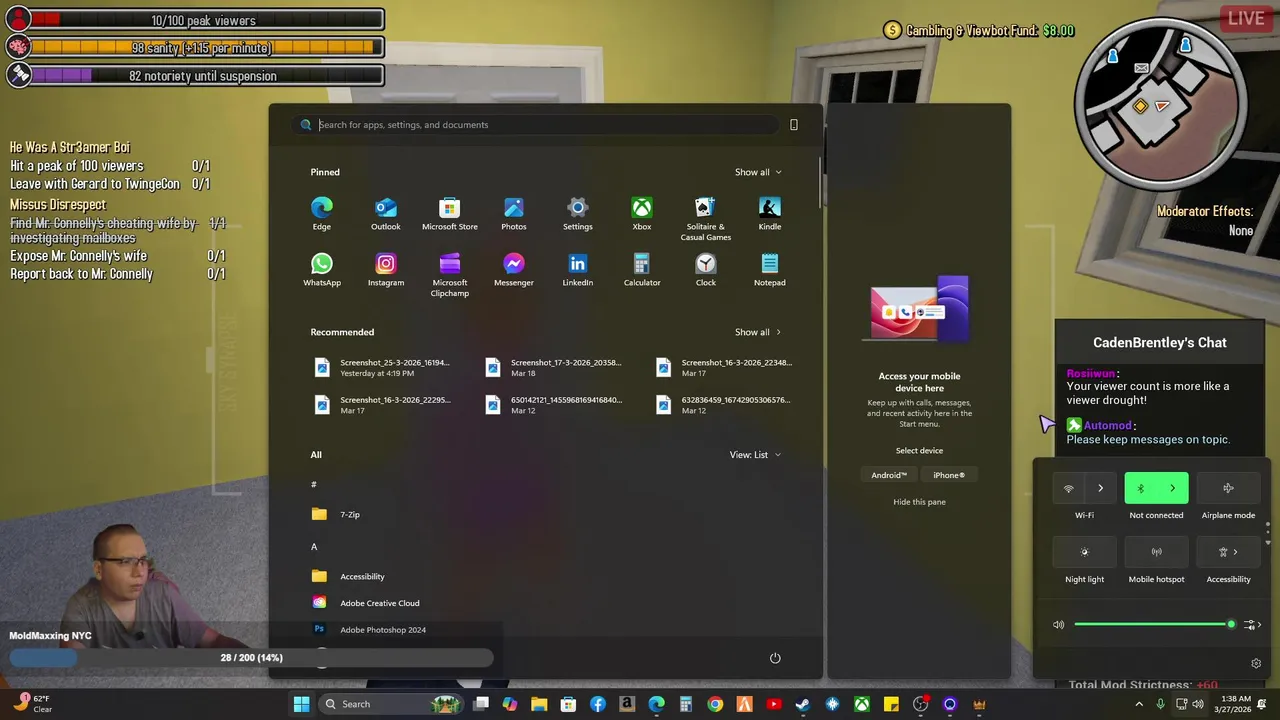Open File Explorer from the taskbar
Screen dimensions: 1280x720
pyautogui.click(x=539, y=704)
